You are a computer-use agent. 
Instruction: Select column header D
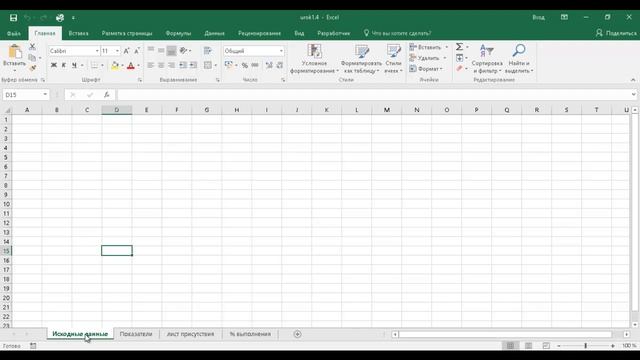(117, 110)
